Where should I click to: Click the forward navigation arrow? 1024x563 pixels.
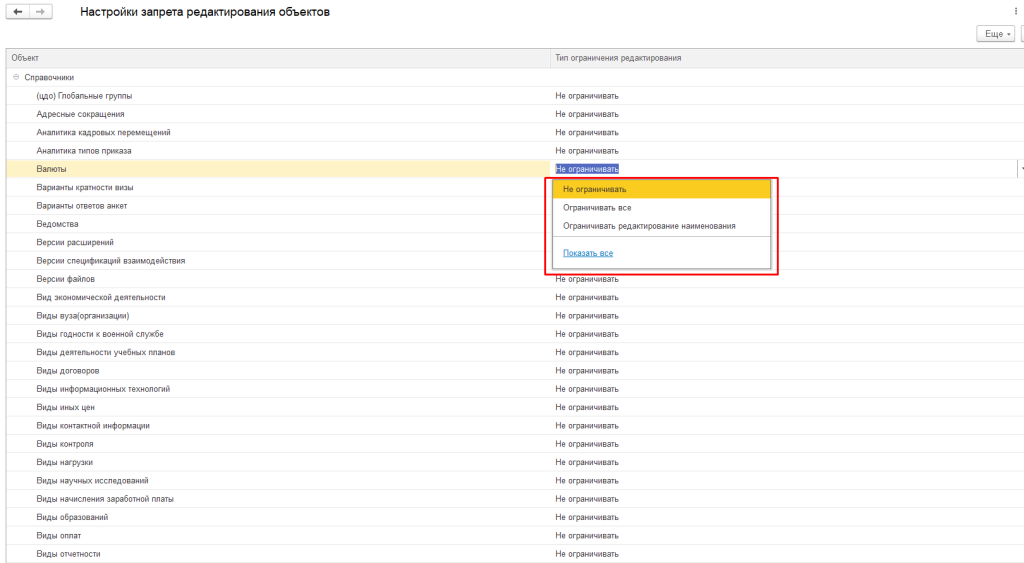coord(40,11)
